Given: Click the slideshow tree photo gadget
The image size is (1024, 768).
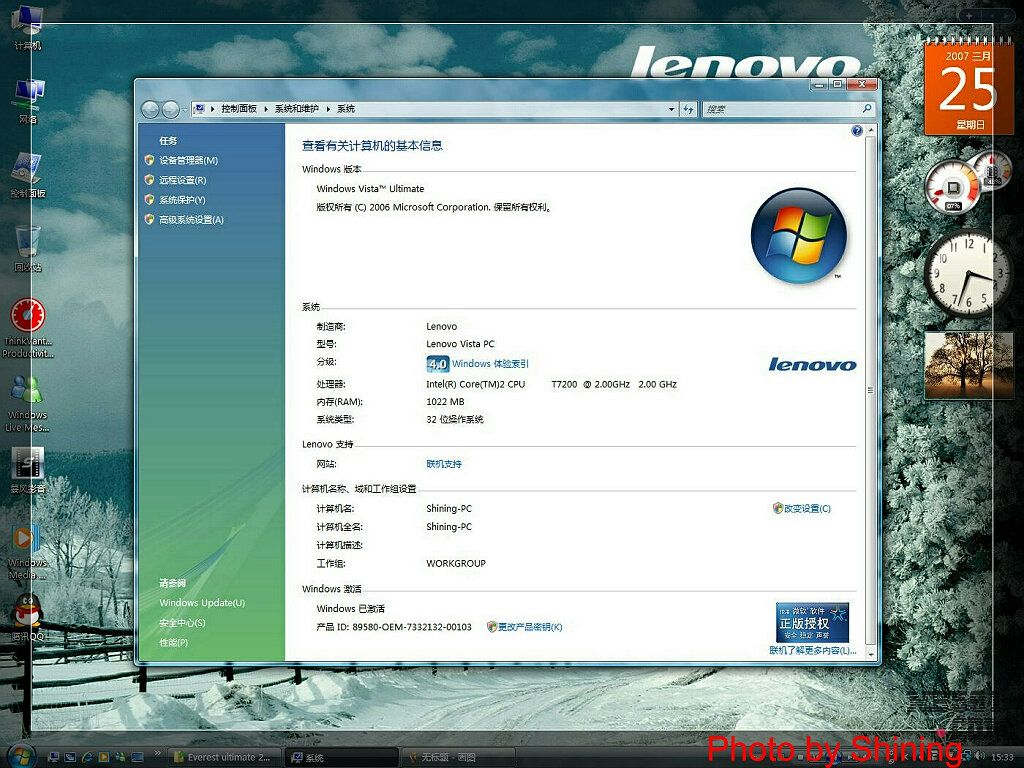Looking at the screenshot, I should 968,364.
